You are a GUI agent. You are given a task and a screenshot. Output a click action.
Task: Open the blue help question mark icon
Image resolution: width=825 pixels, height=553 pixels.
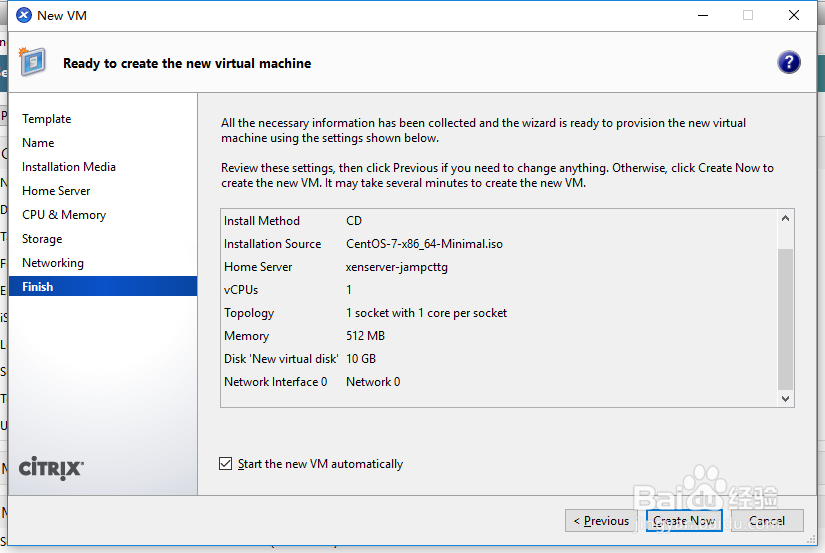click(x=788, y=63)
